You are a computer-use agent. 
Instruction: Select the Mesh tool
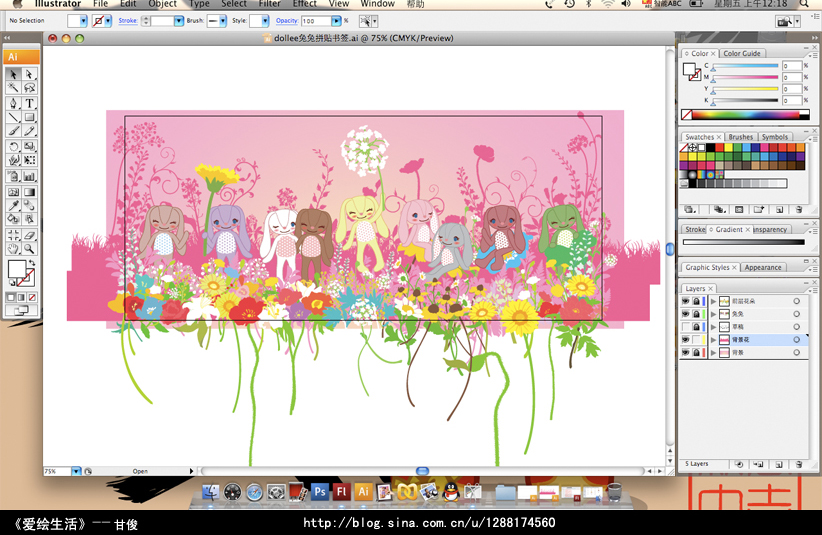14,192
